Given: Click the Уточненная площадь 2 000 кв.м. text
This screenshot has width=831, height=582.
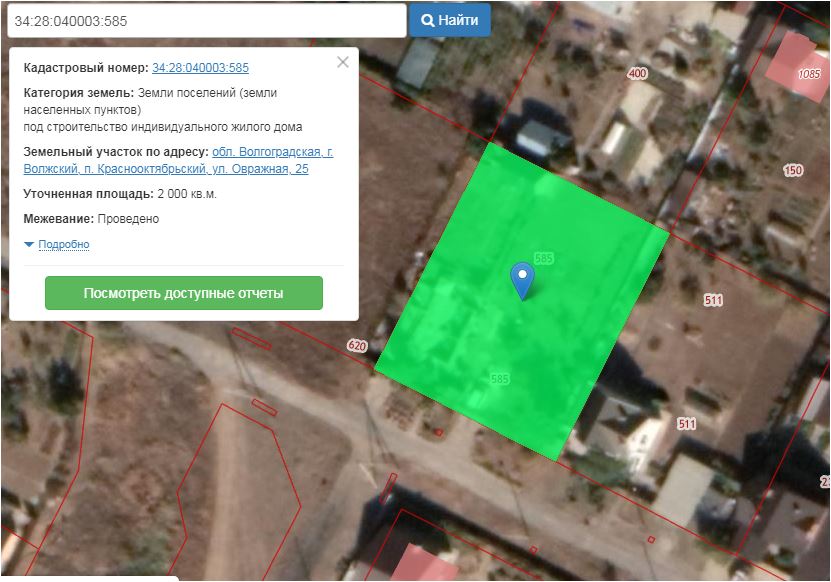Looking at the screenshot, I should click(120, 194).
